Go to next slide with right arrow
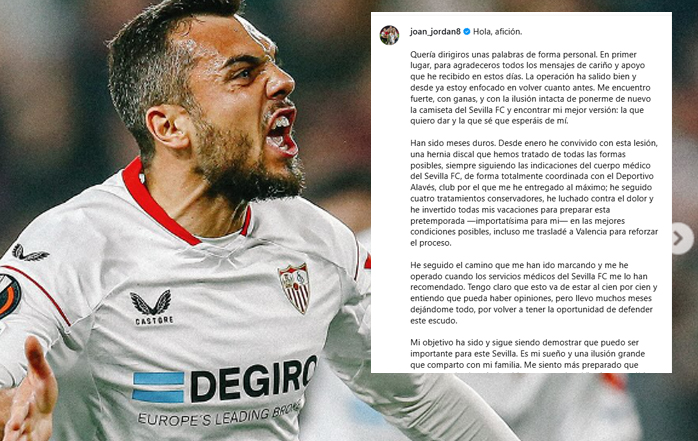 click(681, 239)
